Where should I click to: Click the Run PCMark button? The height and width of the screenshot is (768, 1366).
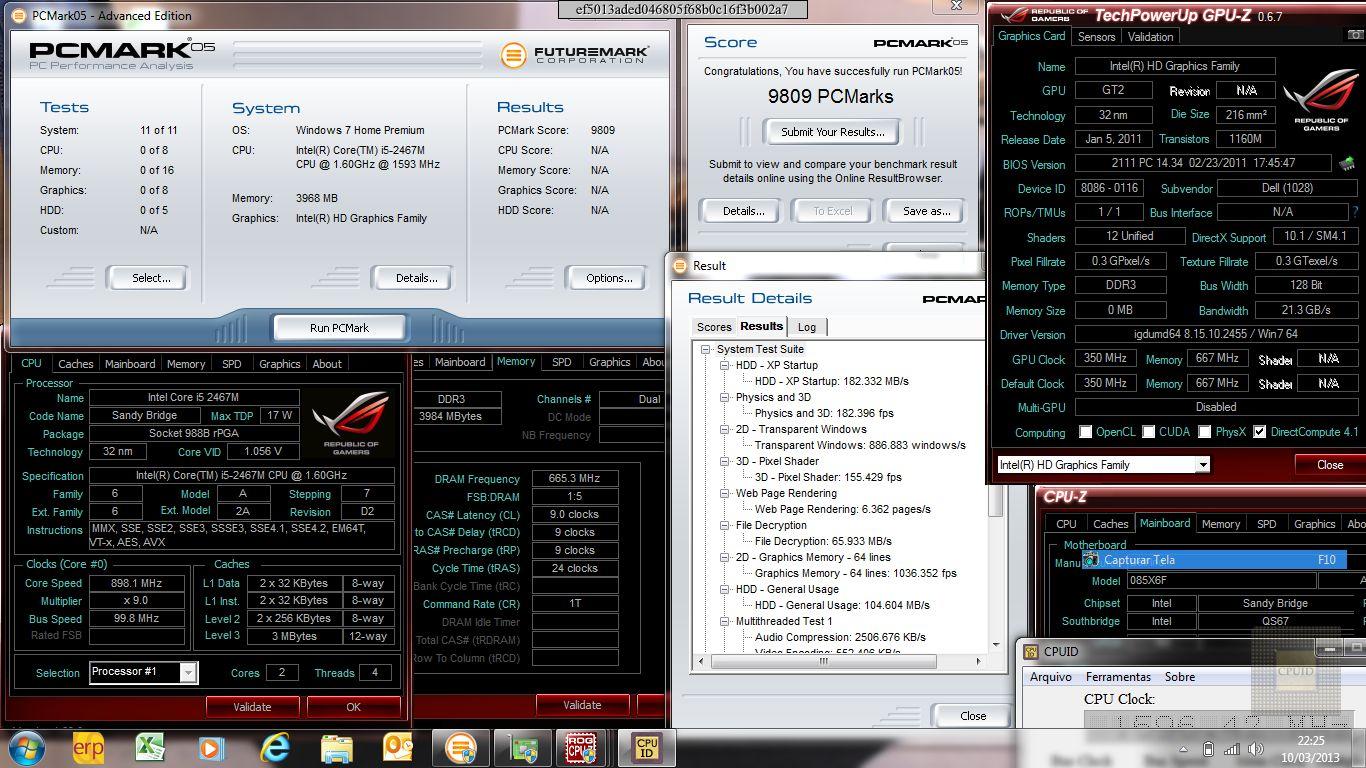click(x=339, y=327)
